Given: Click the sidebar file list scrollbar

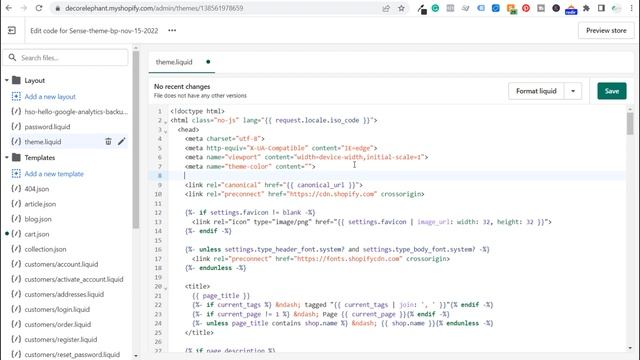Looking at the screenshot, I should coord(136,140).
